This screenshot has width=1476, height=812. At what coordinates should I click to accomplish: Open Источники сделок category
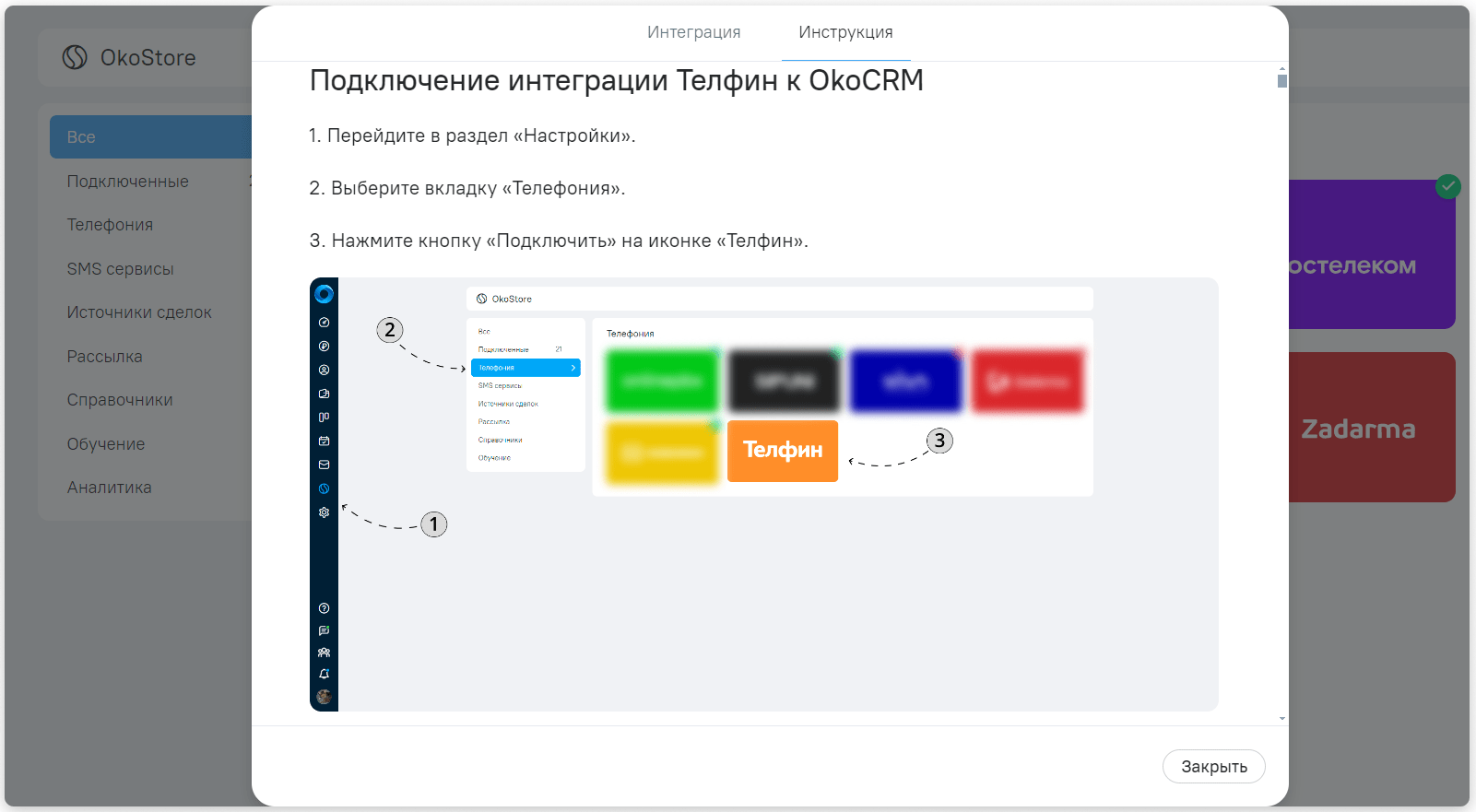tap(139, 312)
